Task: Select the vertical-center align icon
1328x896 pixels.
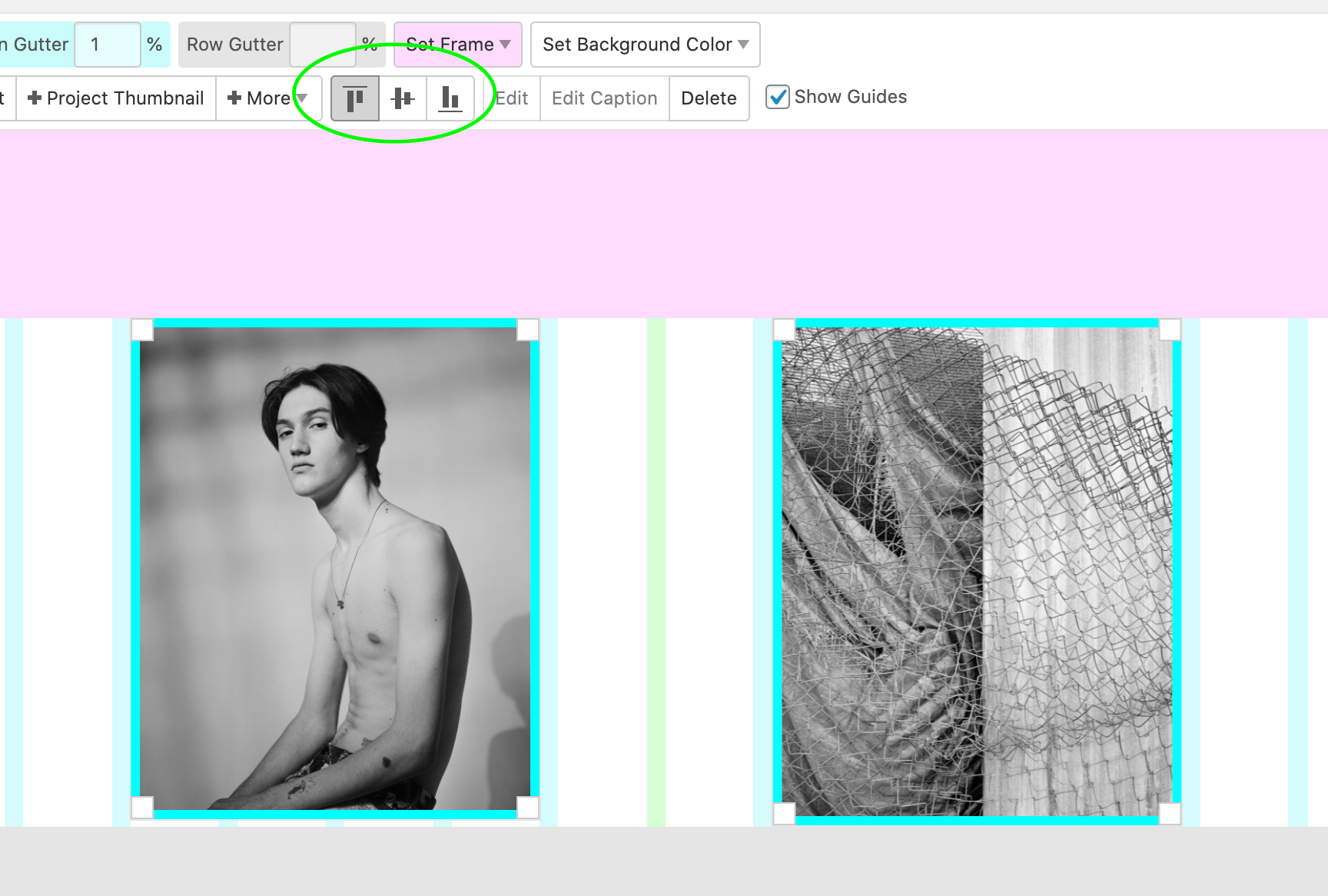Action: tap(402, 98)
